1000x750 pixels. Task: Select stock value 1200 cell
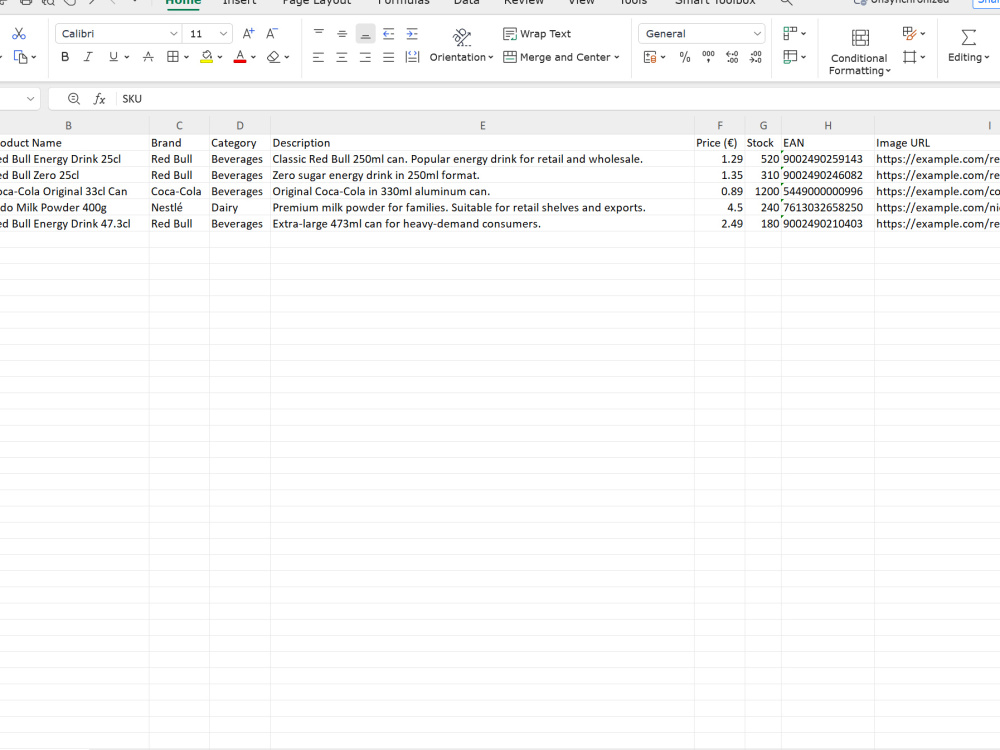763,191
